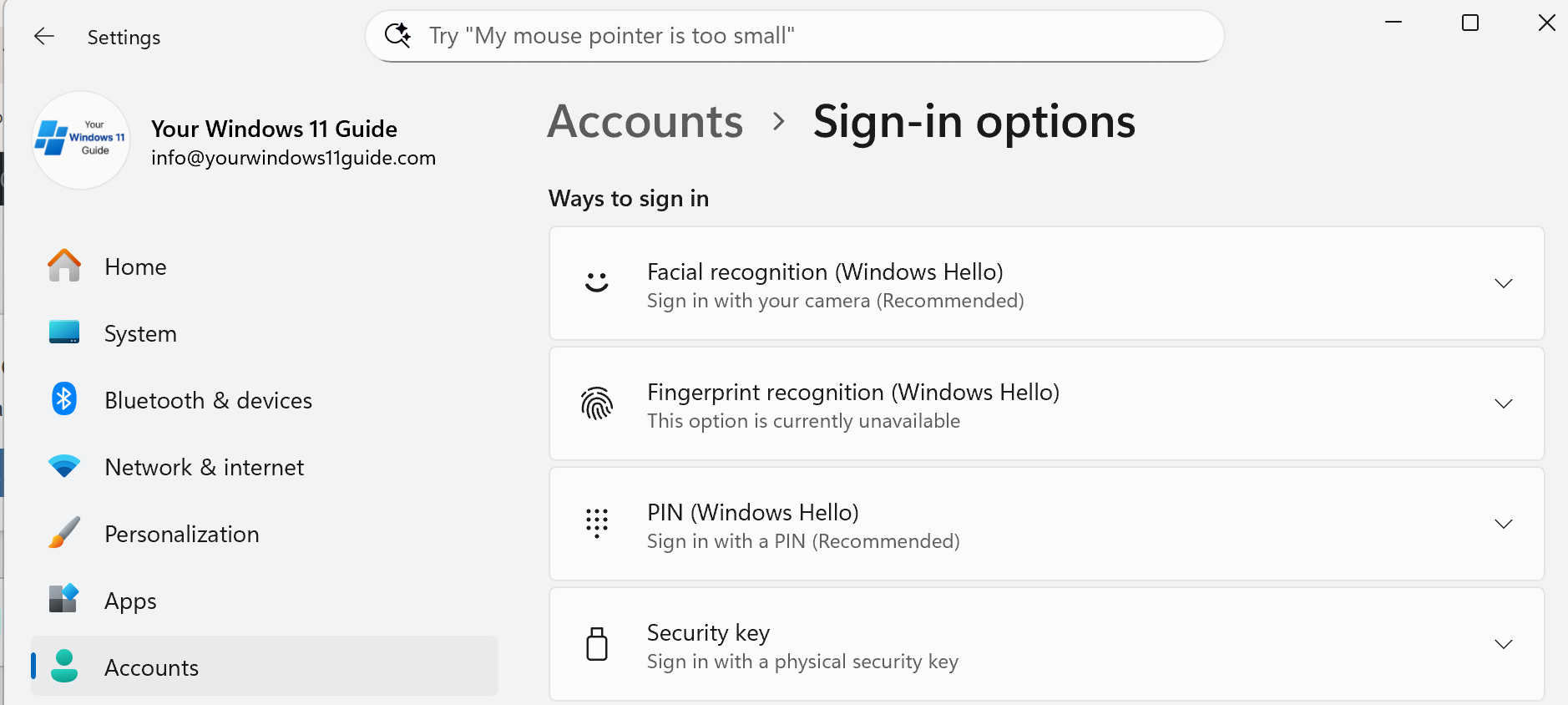This screenshot has height=705, width=1568.
Task: Click the back arrow icon
Action: click(x=43, y=36)
